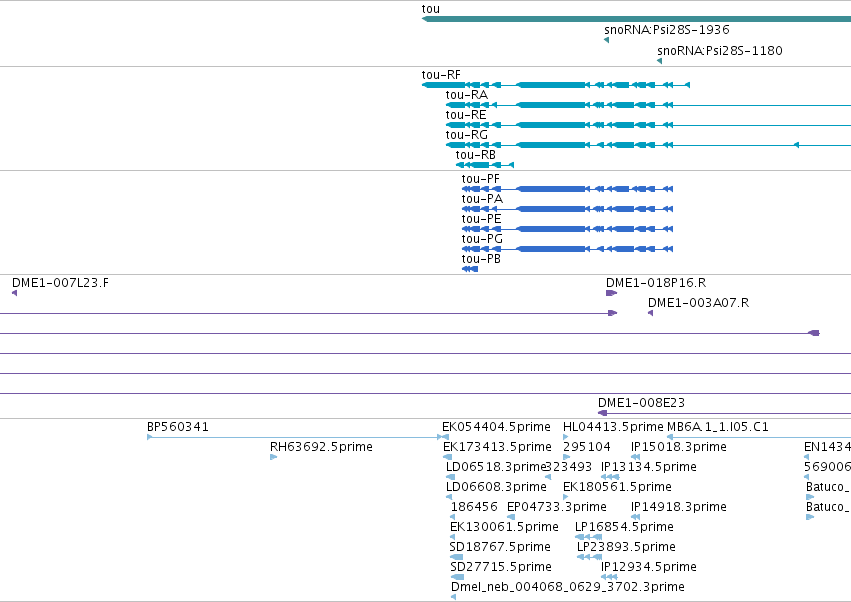The height and width of the screenshot is (602, 851).
Task: Select the IP12934.5prime label
Action: point(649,567)
